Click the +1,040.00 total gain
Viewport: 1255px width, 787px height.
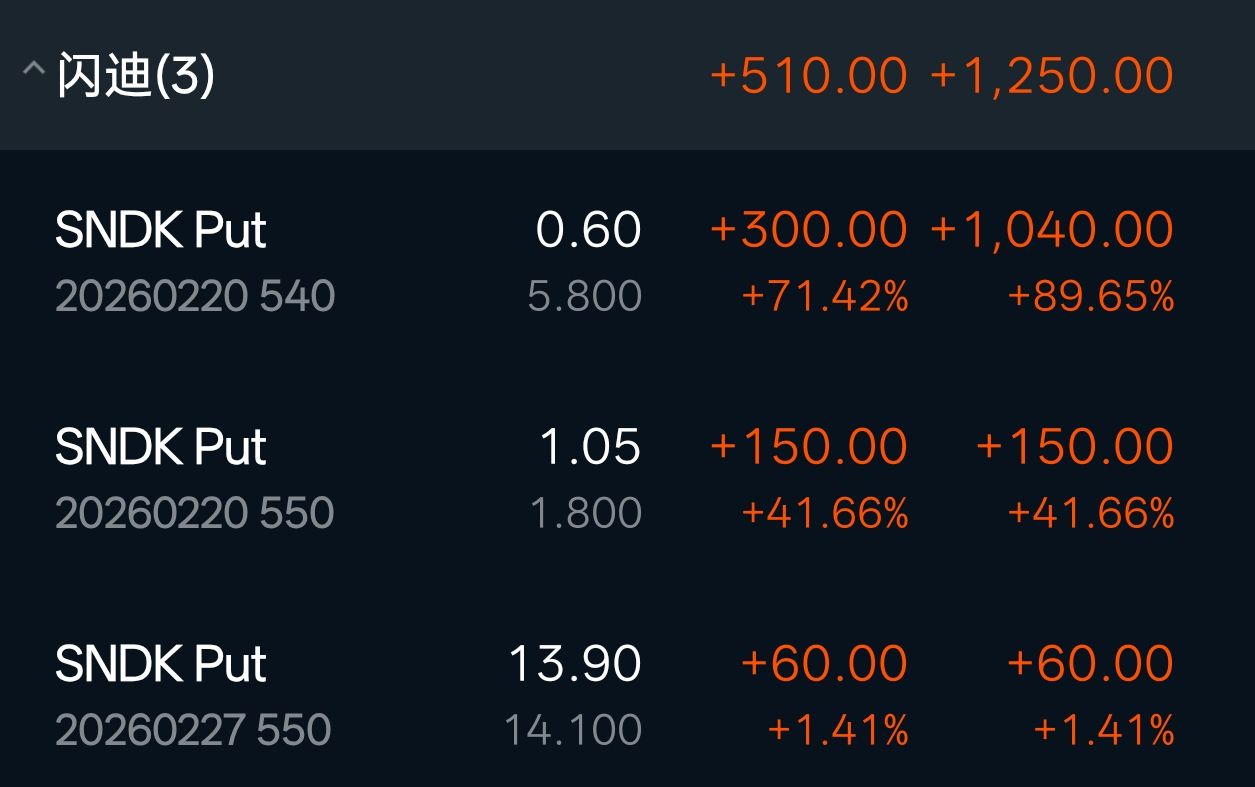coord(1051,231)
